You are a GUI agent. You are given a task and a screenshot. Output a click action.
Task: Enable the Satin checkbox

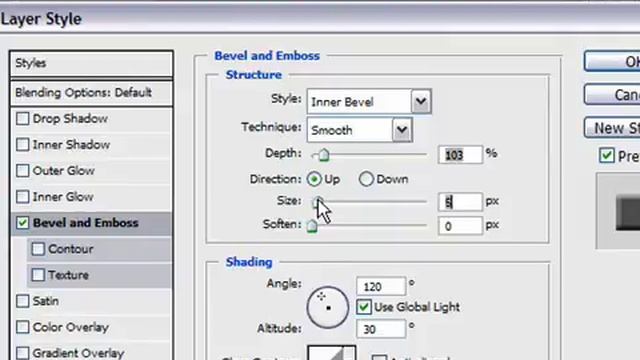(22, 301)
